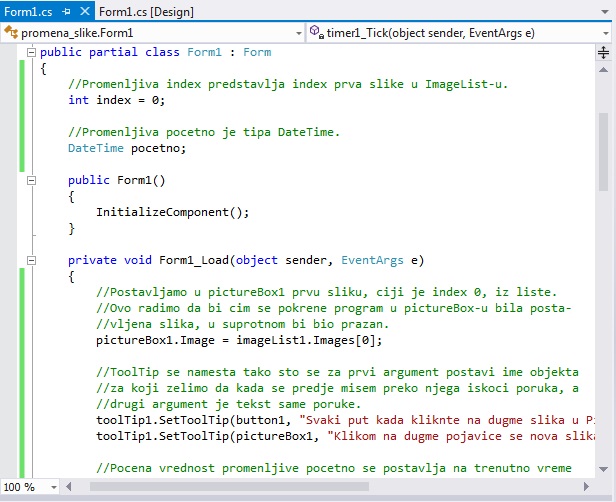The height and width of the screenshot is (502, 616).
Task: Collapse the Form1_Load method block
Action: (x=31, y=261)
